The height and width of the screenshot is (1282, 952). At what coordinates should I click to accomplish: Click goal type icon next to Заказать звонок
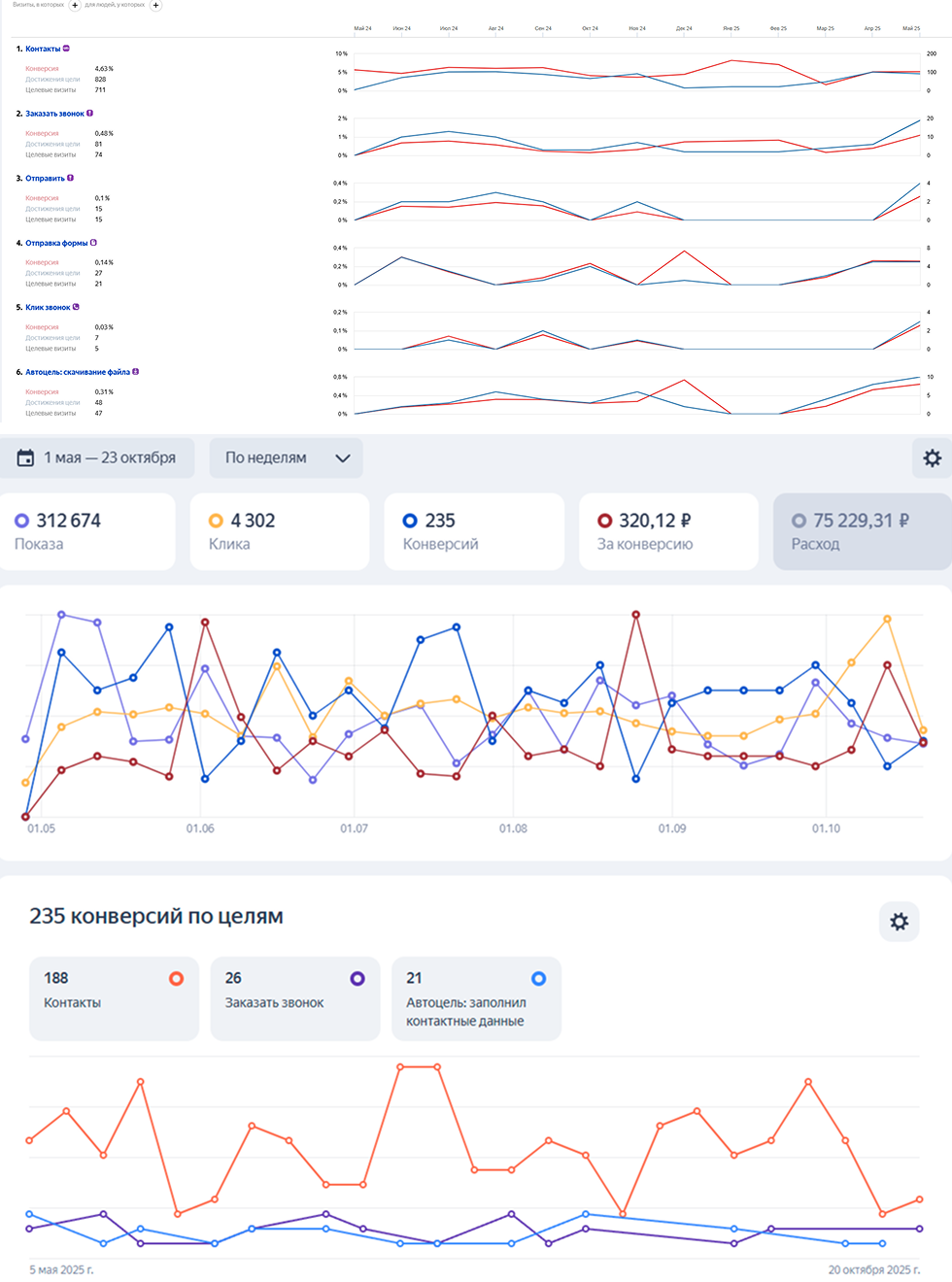pyautogui.click(x=90, y=114)
